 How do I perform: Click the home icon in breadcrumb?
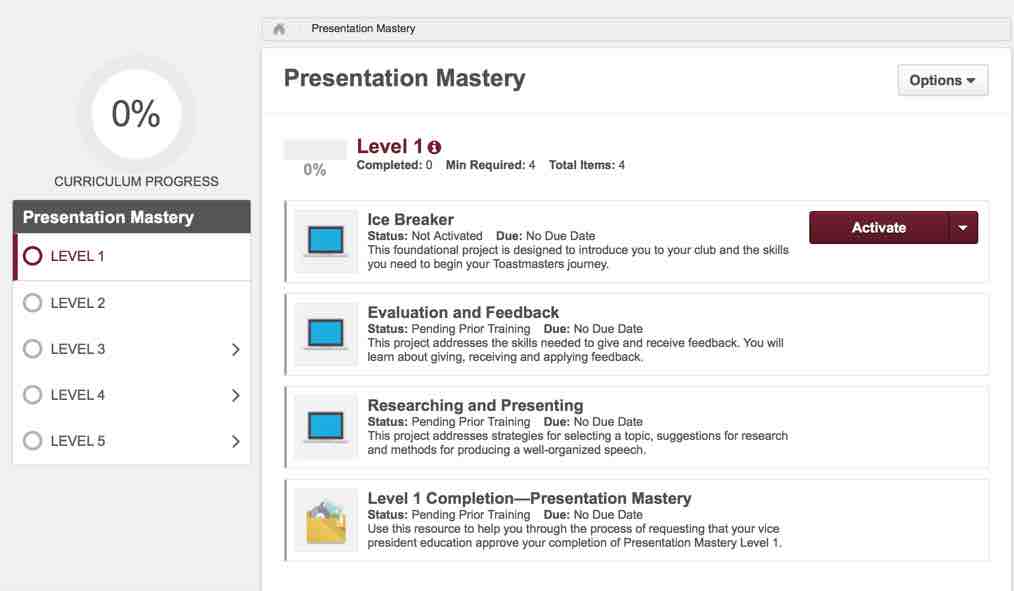(279, 29)
